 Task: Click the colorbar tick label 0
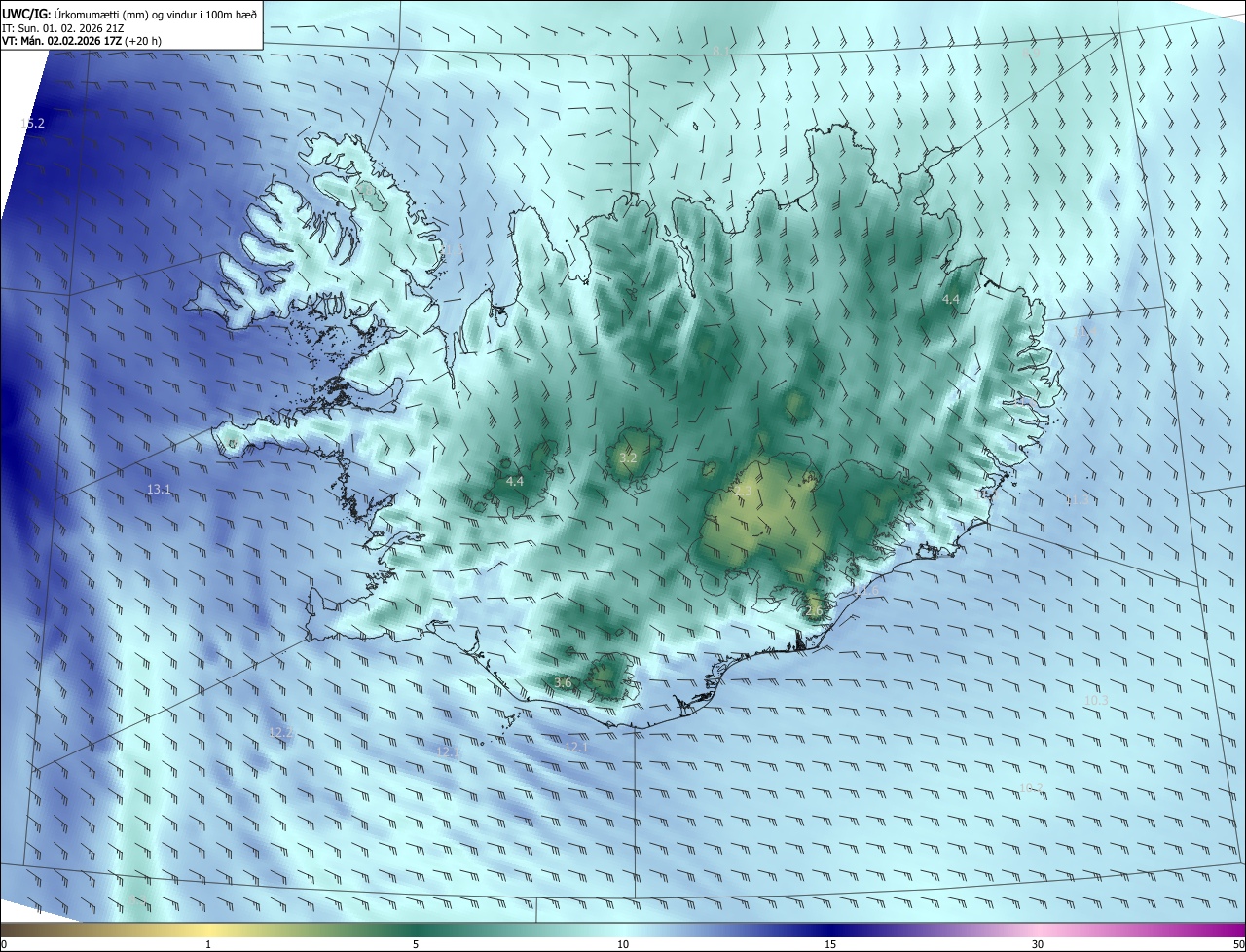click(3, 944)
